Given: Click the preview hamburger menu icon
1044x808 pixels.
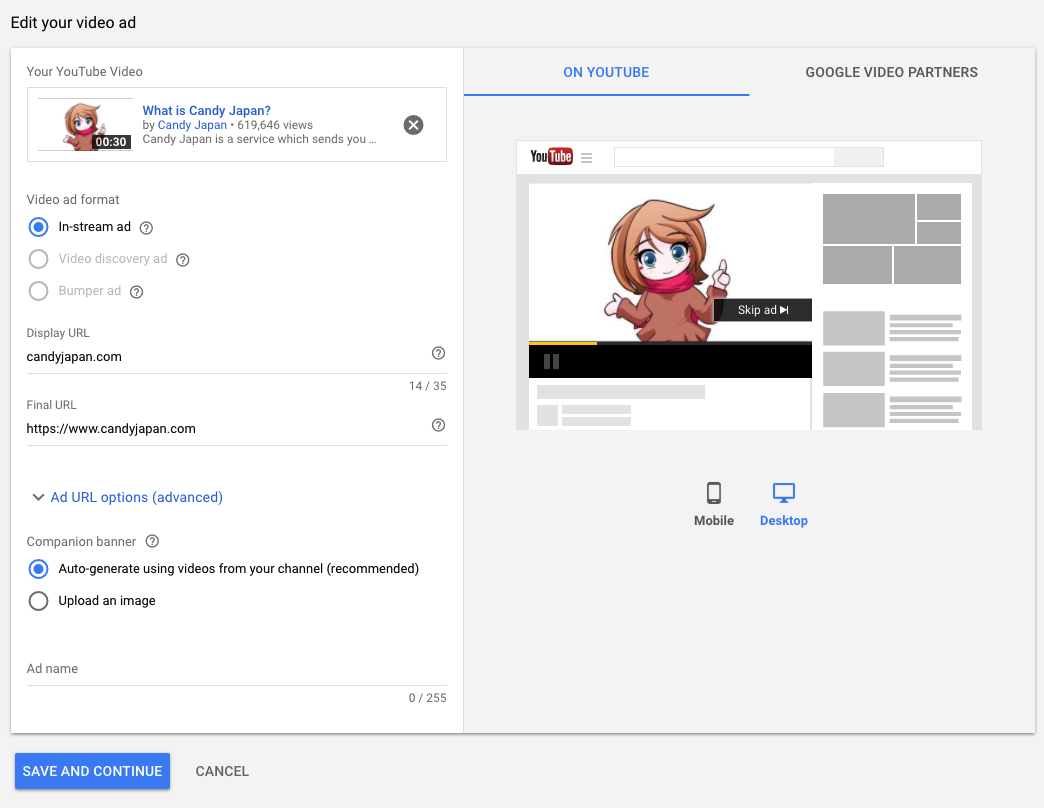Looking at the screenshot, I should 587,158.
